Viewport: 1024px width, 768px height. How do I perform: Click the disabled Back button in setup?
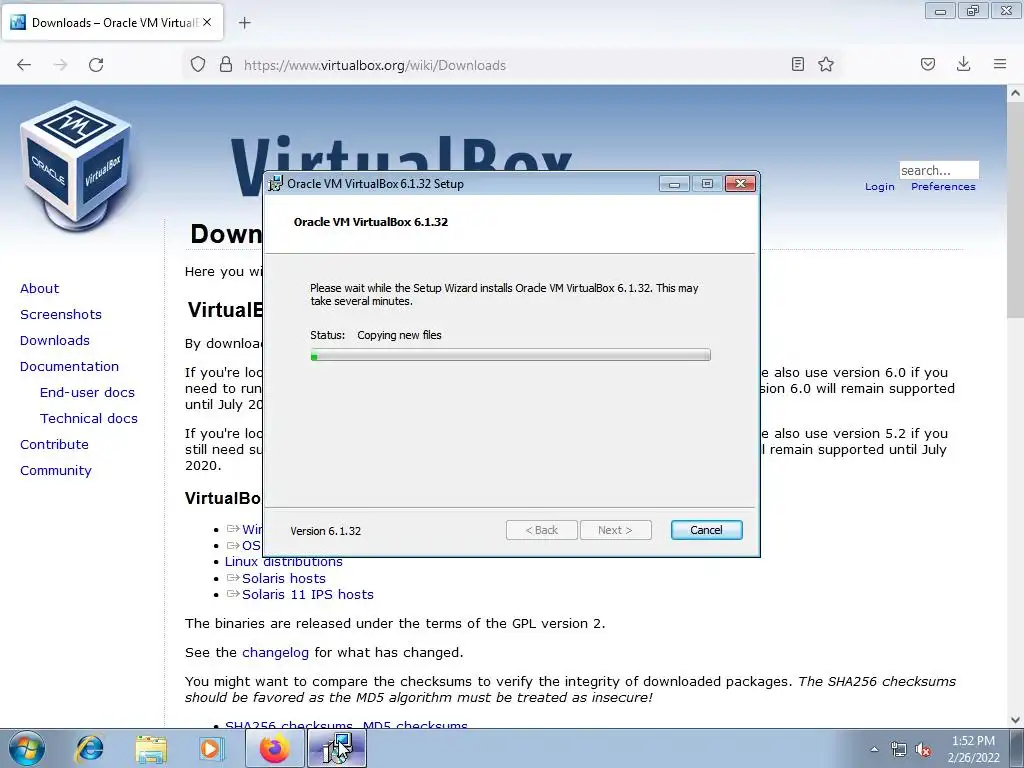coord(541,530)
